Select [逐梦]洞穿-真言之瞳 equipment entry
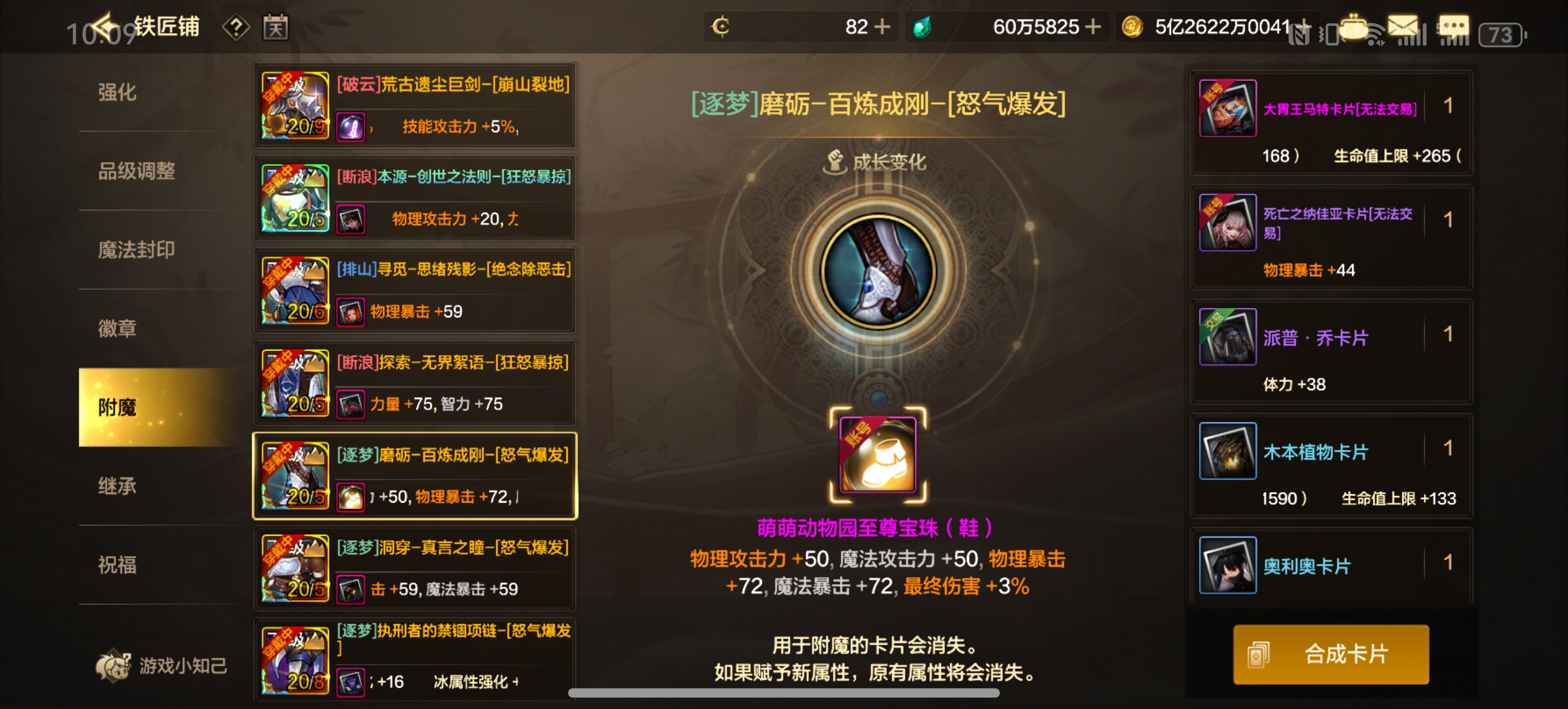 415,568
